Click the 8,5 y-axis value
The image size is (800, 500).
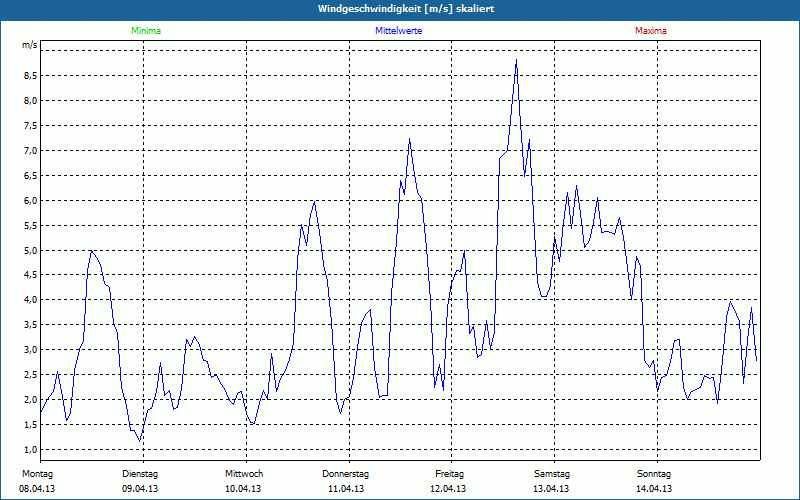(x=30, y=76)
